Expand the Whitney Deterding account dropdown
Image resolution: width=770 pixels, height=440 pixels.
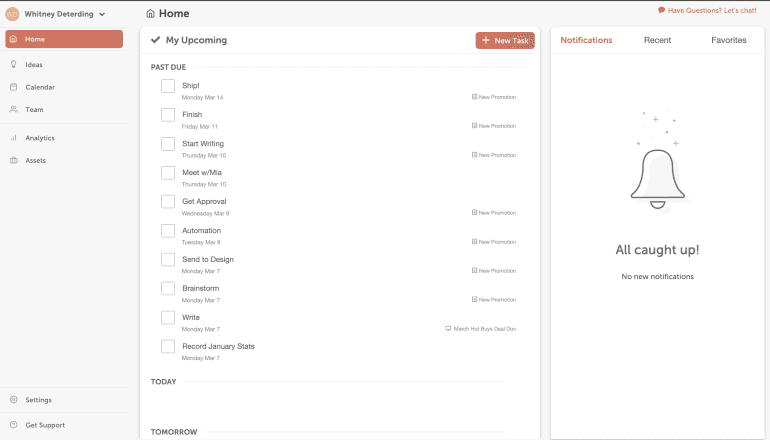pyautogui.click(x=102, y=14)
